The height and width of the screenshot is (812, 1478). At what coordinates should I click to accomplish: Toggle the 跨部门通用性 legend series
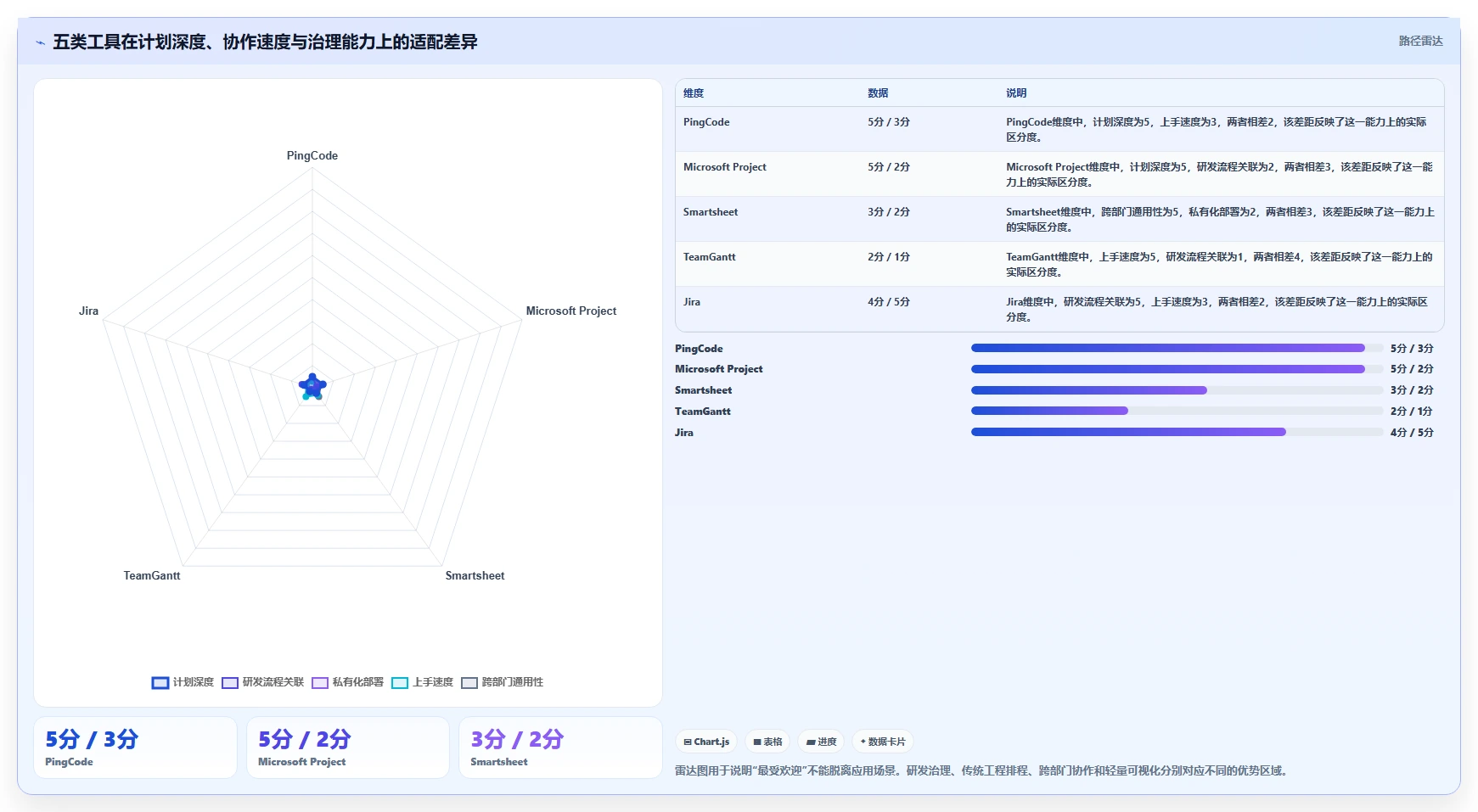tap(502, 682)
